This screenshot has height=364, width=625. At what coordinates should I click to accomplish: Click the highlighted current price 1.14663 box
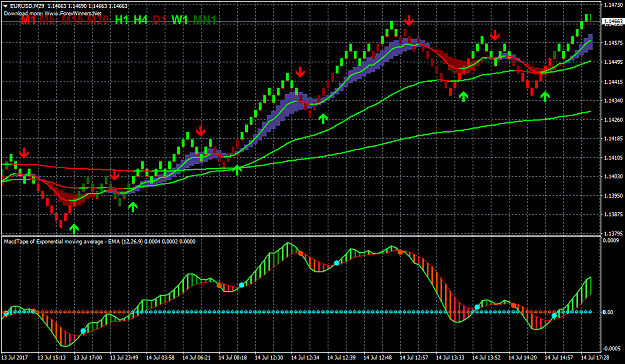(612, 21)
